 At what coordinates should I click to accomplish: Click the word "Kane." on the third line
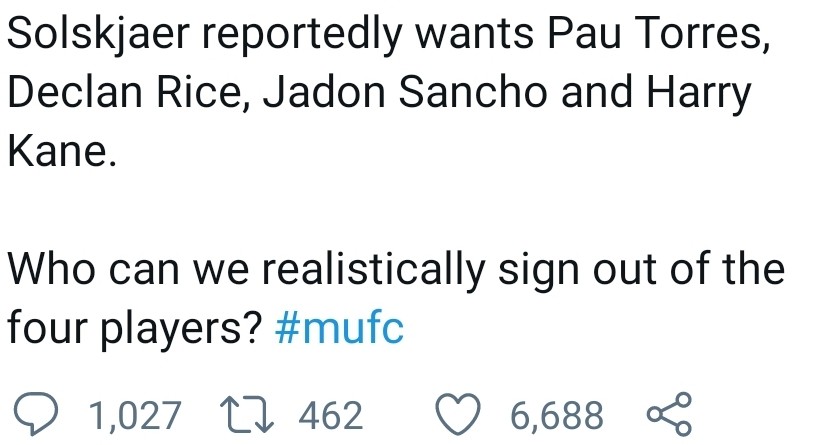(65, 153)
